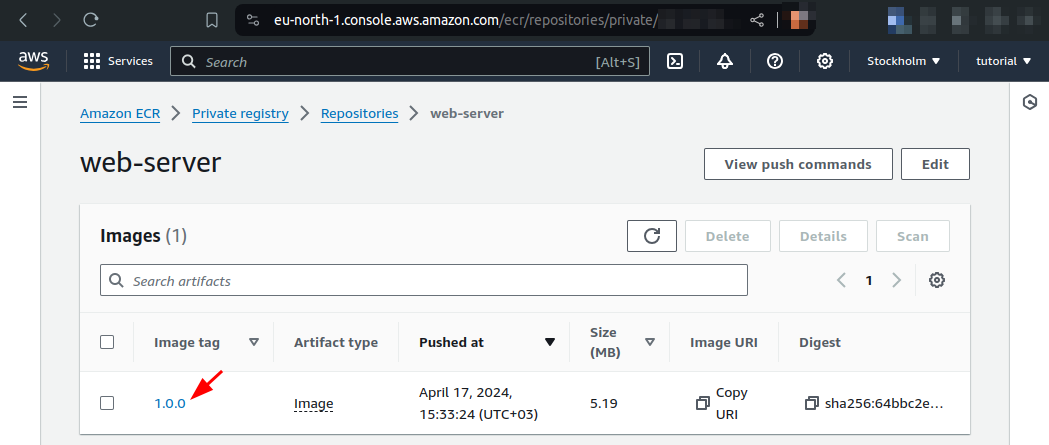The height and width of the screenshot is (445, 1049).
Task: Copy the image URI
Action: point(702,403)
